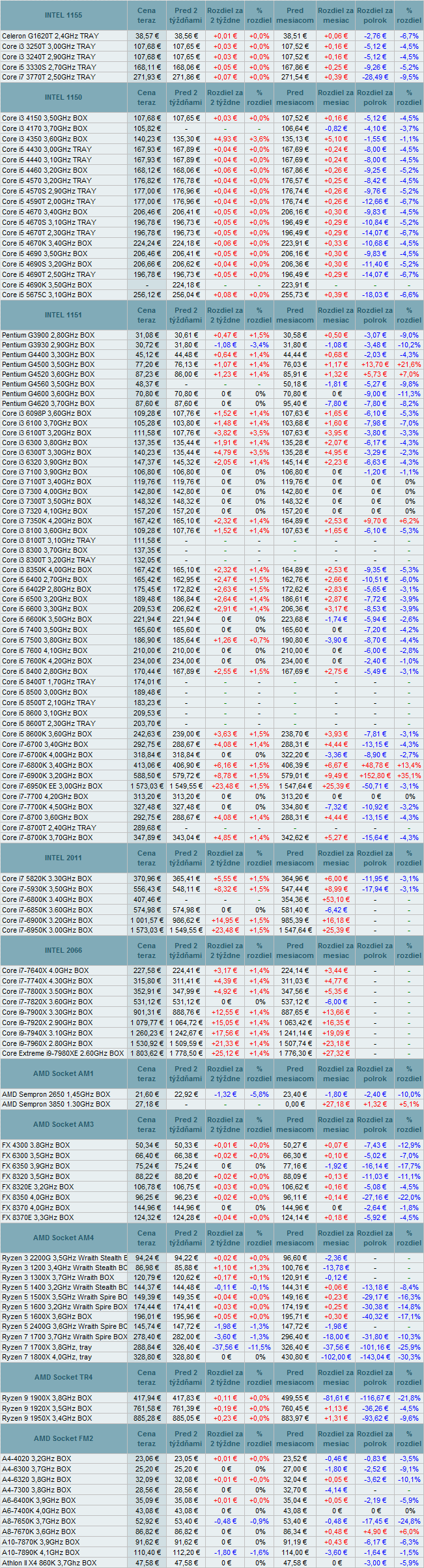Click the AMD Sempron 2650 1,45GHz BOX label
This screenshot has height=1568, width=424.
[56, 1094]
